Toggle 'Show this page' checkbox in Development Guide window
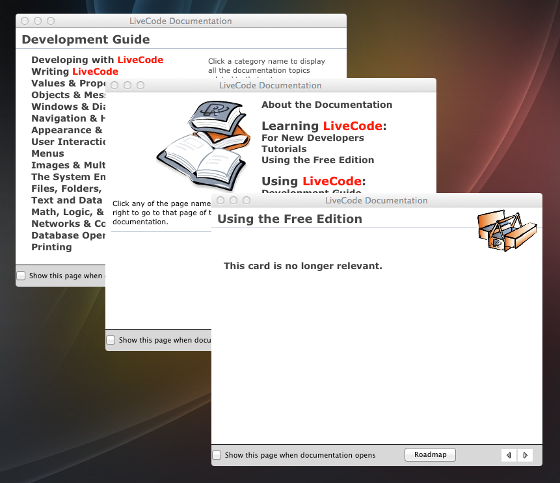 (21, 275)
